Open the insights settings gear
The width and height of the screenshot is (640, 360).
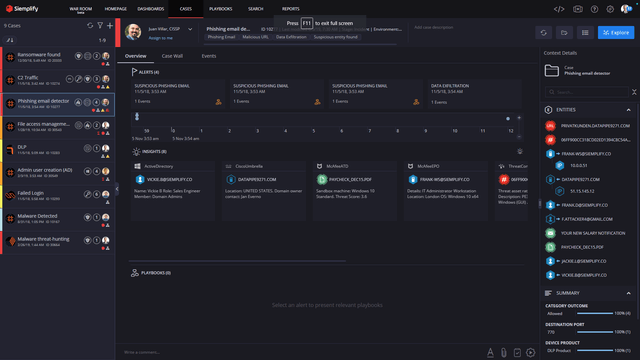coord(520,151)
